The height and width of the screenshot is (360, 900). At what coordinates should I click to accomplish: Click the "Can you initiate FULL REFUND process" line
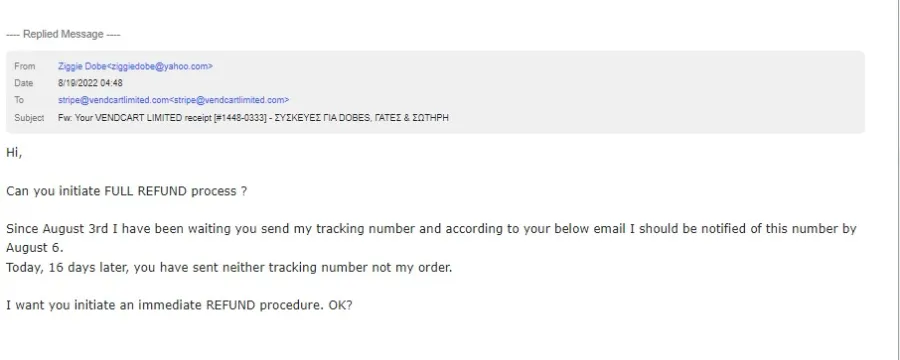click(x=126, y=191)
